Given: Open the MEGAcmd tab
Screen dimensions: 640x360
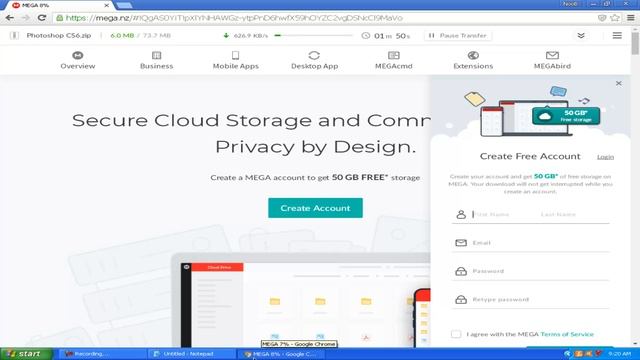Looking at the screenshot, I should pyautogui.click(x=393, y=60).
